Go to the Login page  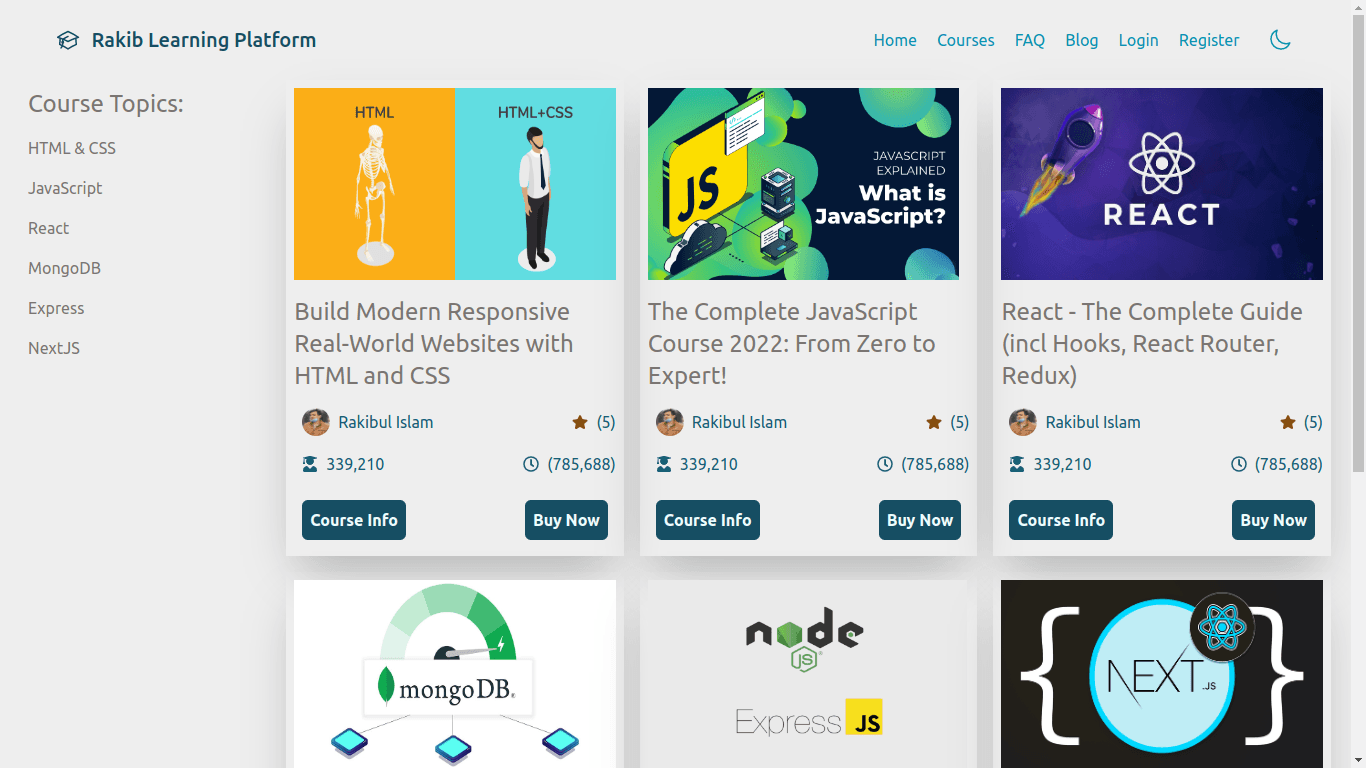pos(1139,40)
